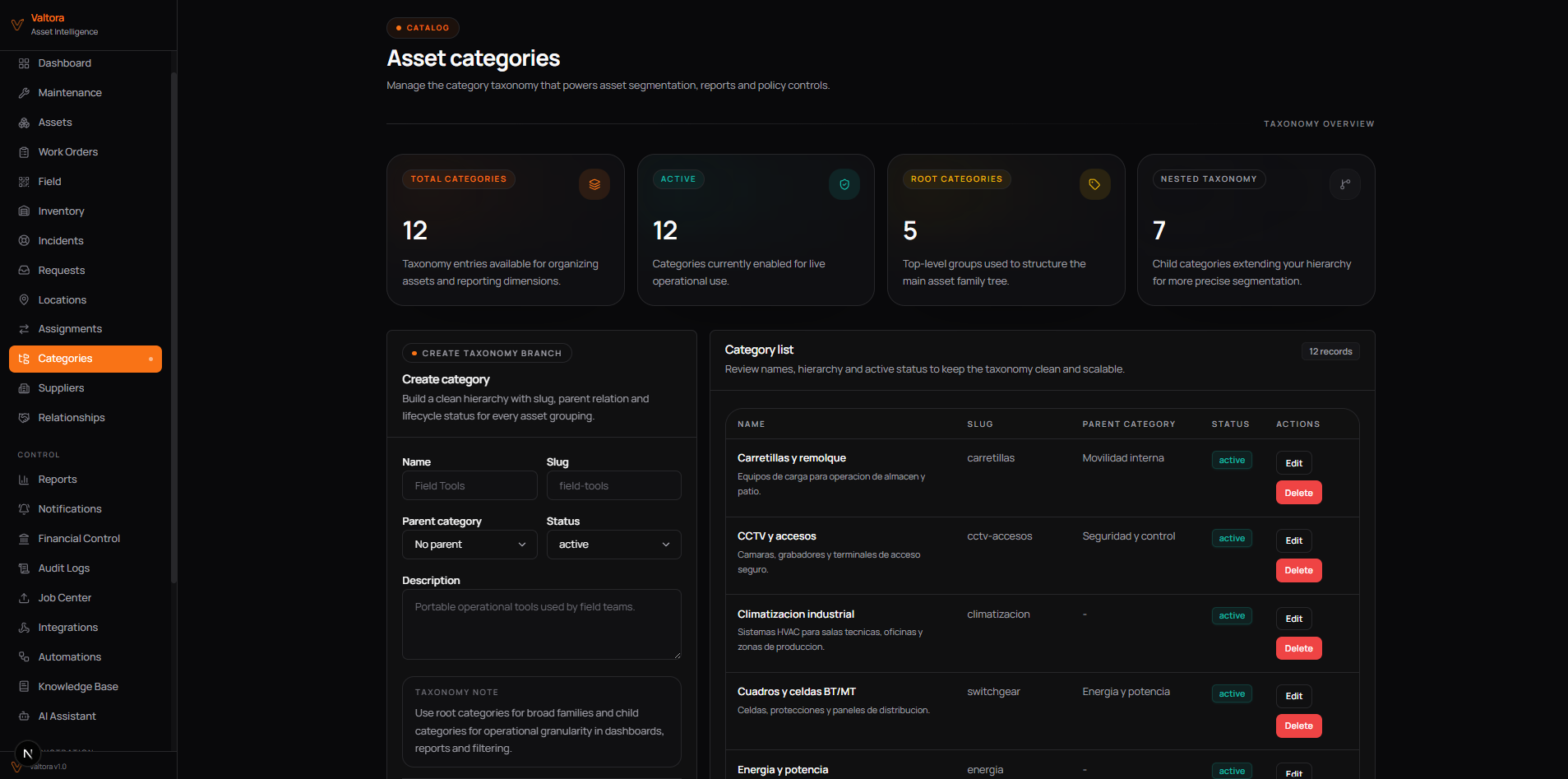Viewport: 1568px width, 779px height.
Task: Click the Valtora logo icon
Action: click(x=16, y=25)
